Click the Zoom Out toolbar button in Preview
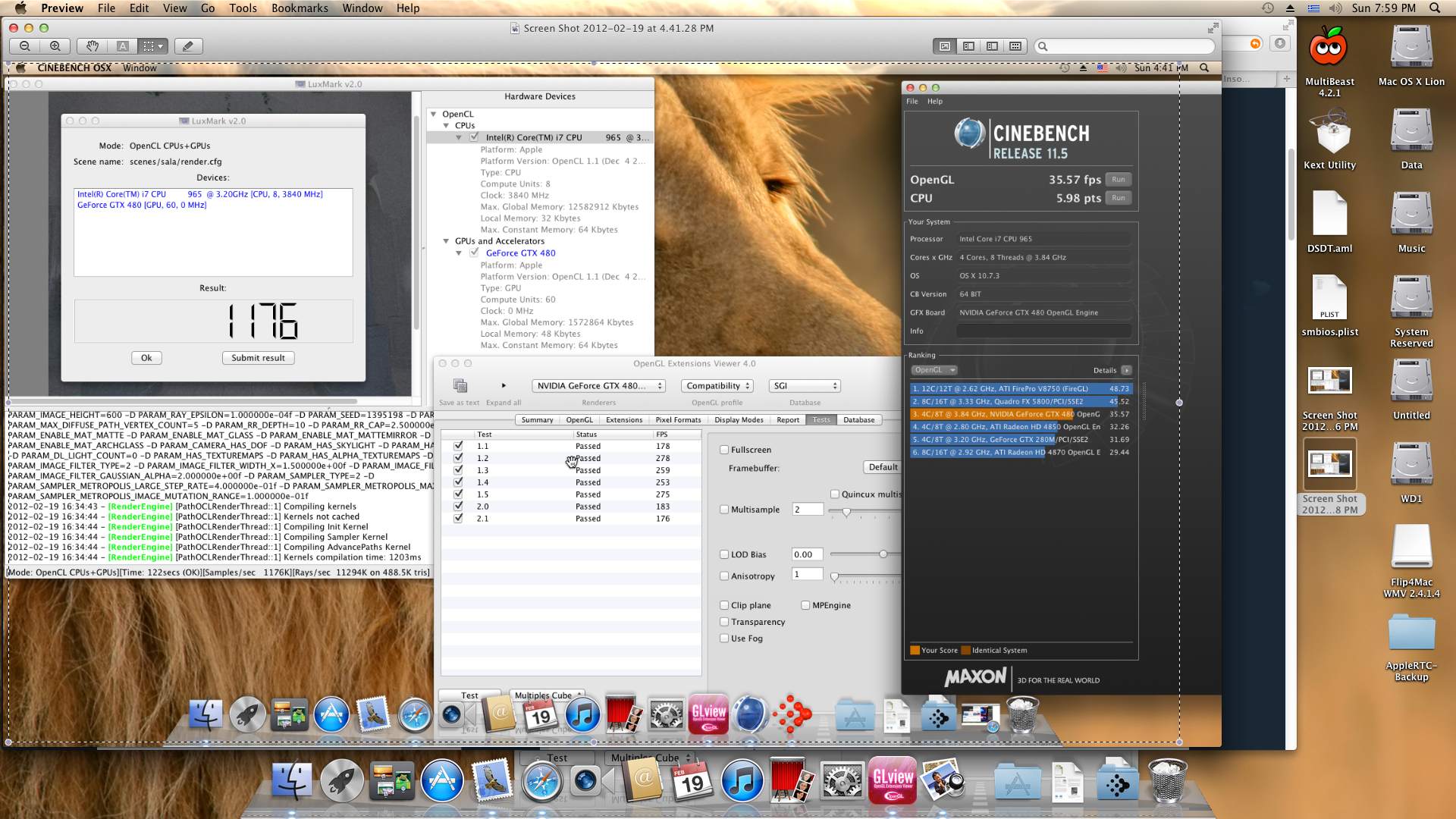The width and height of the screenshot is (1456, 819). tap(25, 46)
